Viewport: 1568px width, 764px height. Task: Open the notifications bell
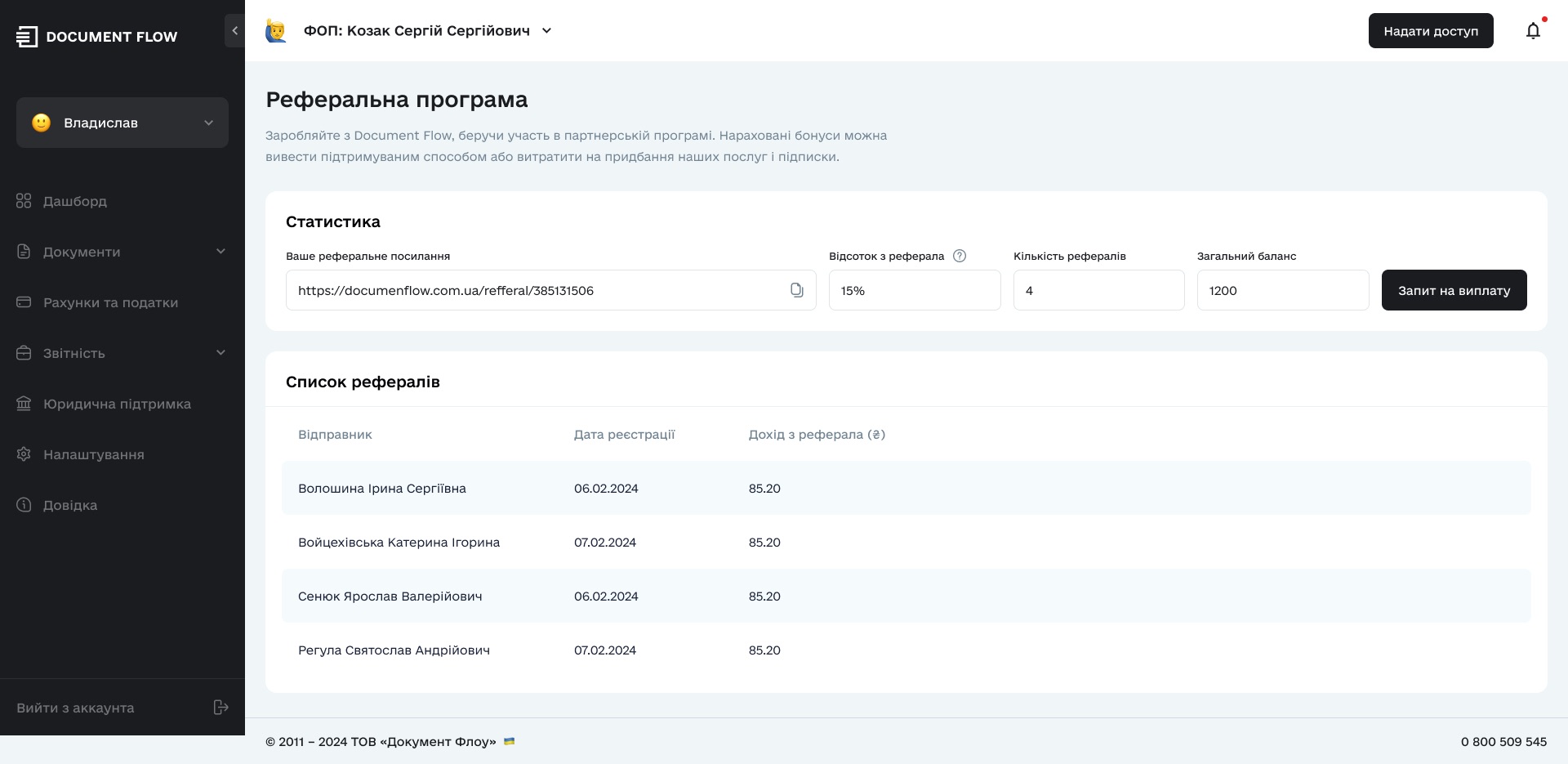coord(1533,31)
